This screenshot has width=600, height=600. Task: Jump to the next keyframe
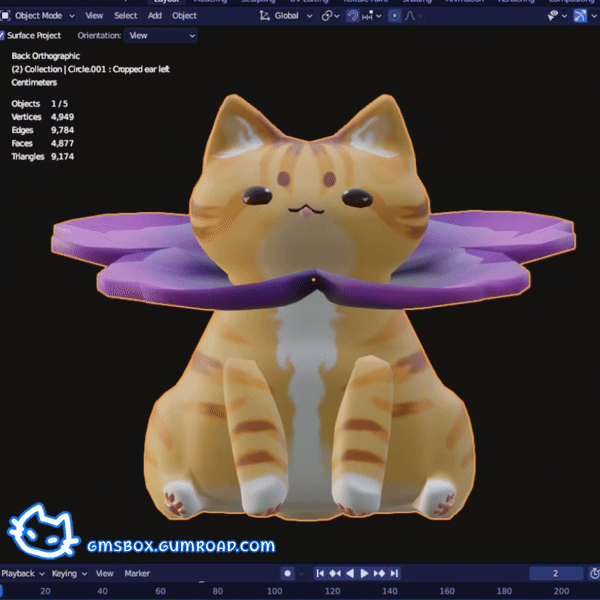tap(379, 573)
